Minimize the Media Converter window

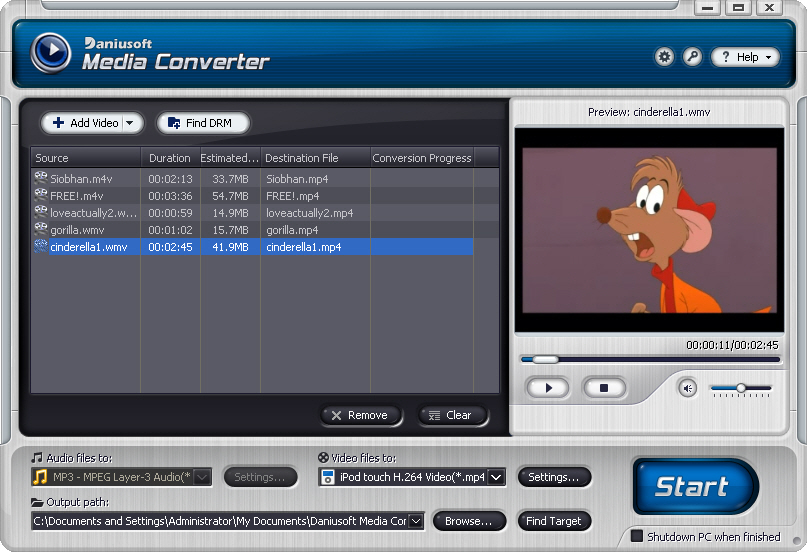pyautogui.click(x=708, y=7)
